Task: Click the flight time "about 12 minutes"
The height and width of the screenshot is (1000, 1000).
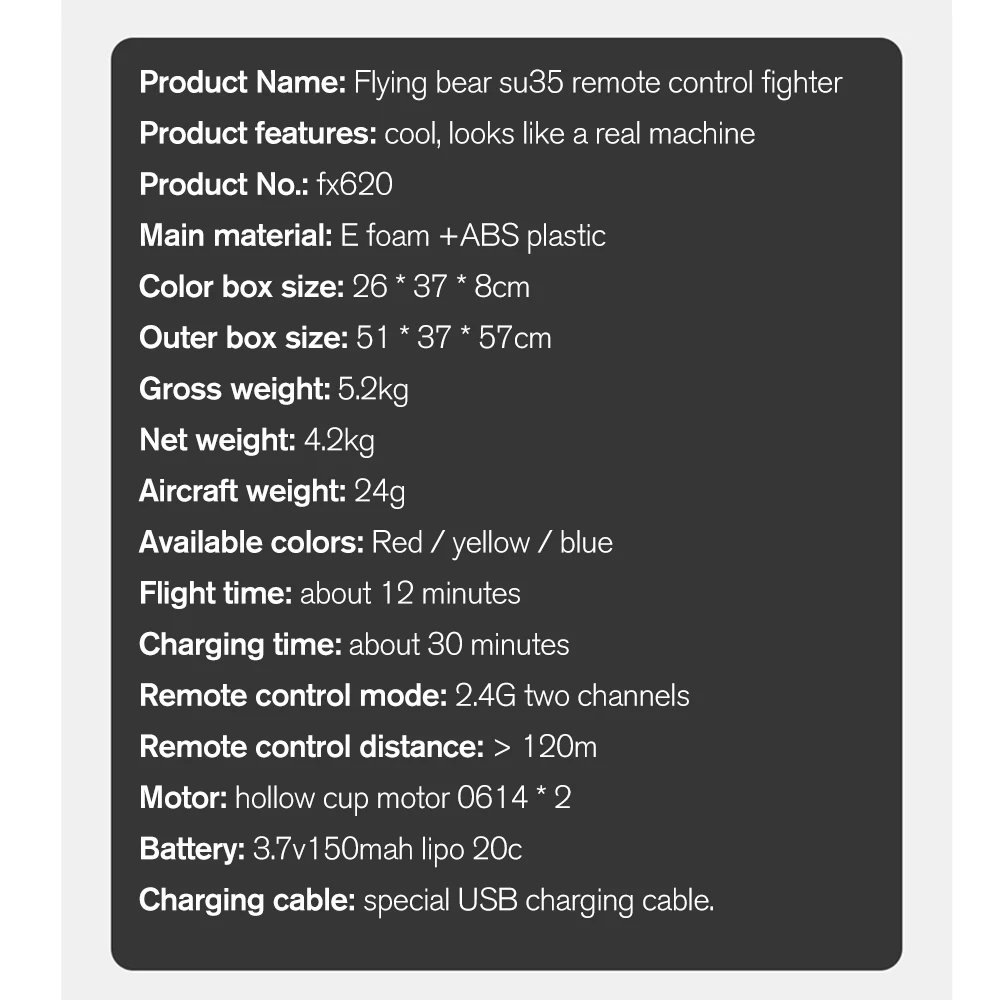Action: click(410, 594)
